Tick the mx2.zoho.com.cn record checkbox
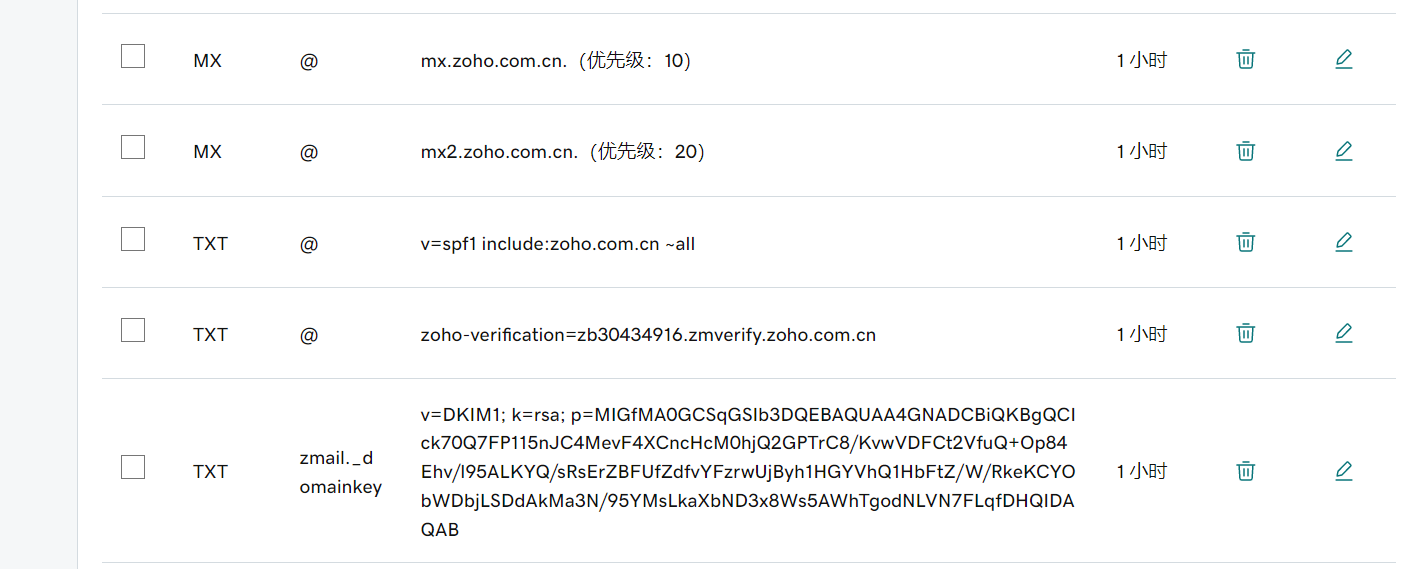 133,147
